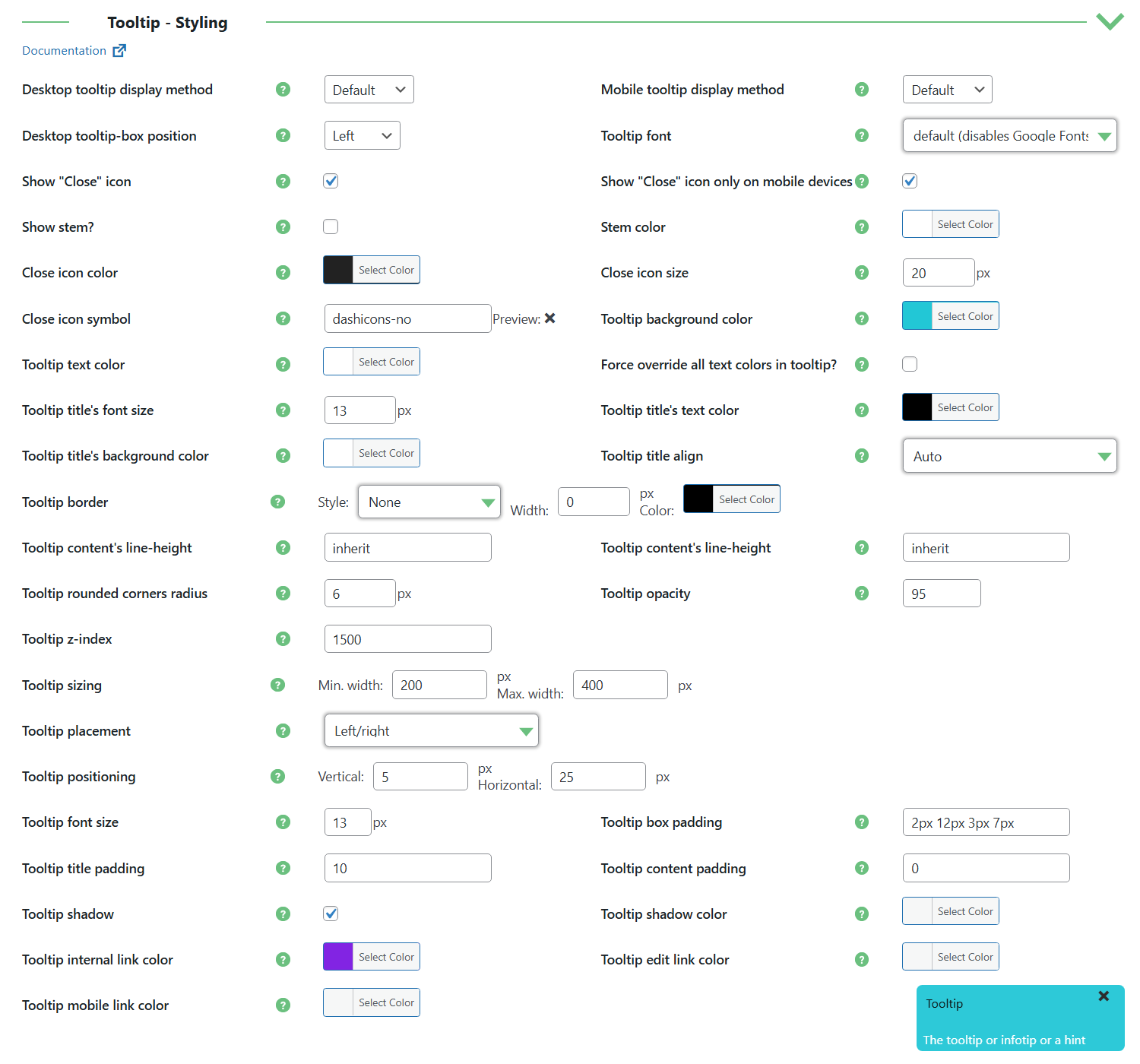Open help for Stem color option

point(862,226)
